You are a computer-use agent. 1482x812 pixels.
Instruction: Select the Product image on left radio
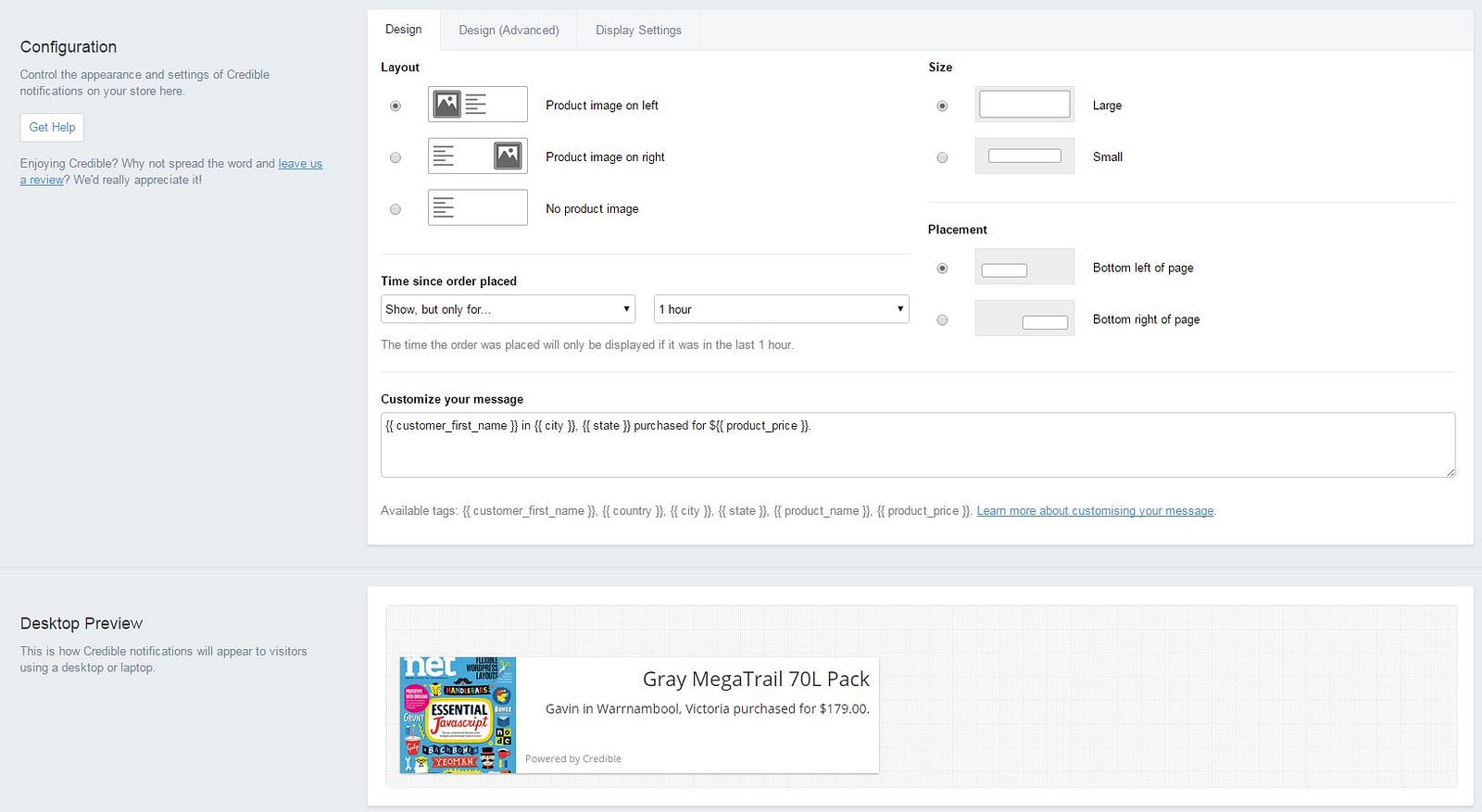(x=396, y=106)
